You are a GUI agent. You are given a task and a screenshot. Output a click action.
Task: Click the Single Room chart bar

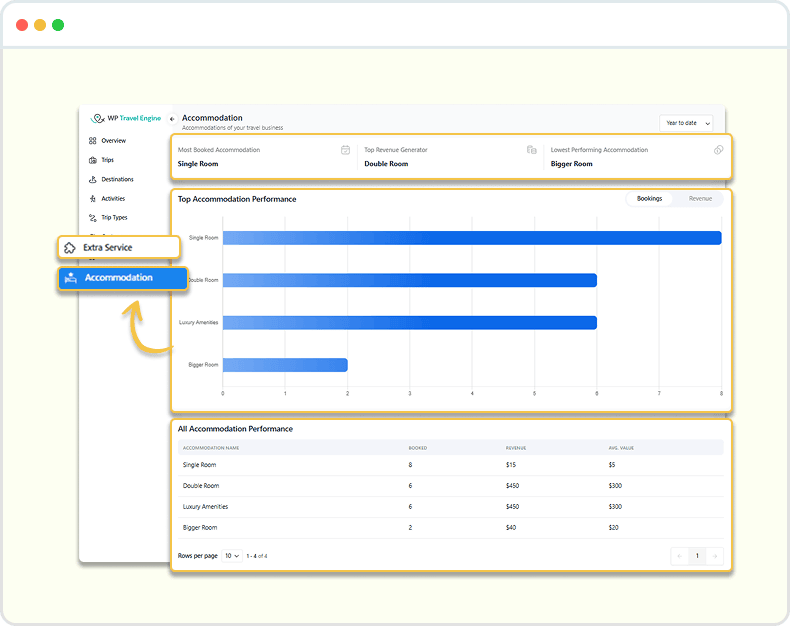coord(472,238)
